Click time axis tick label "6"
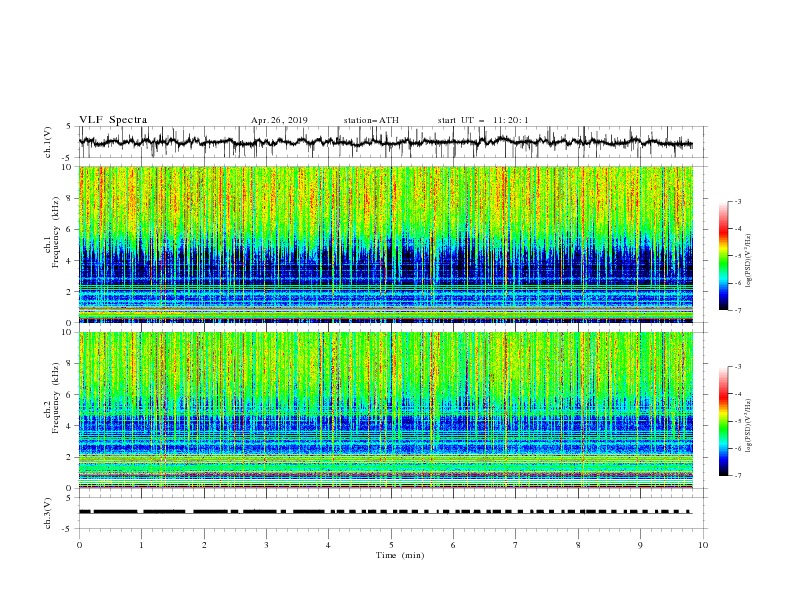 [453, 545]
